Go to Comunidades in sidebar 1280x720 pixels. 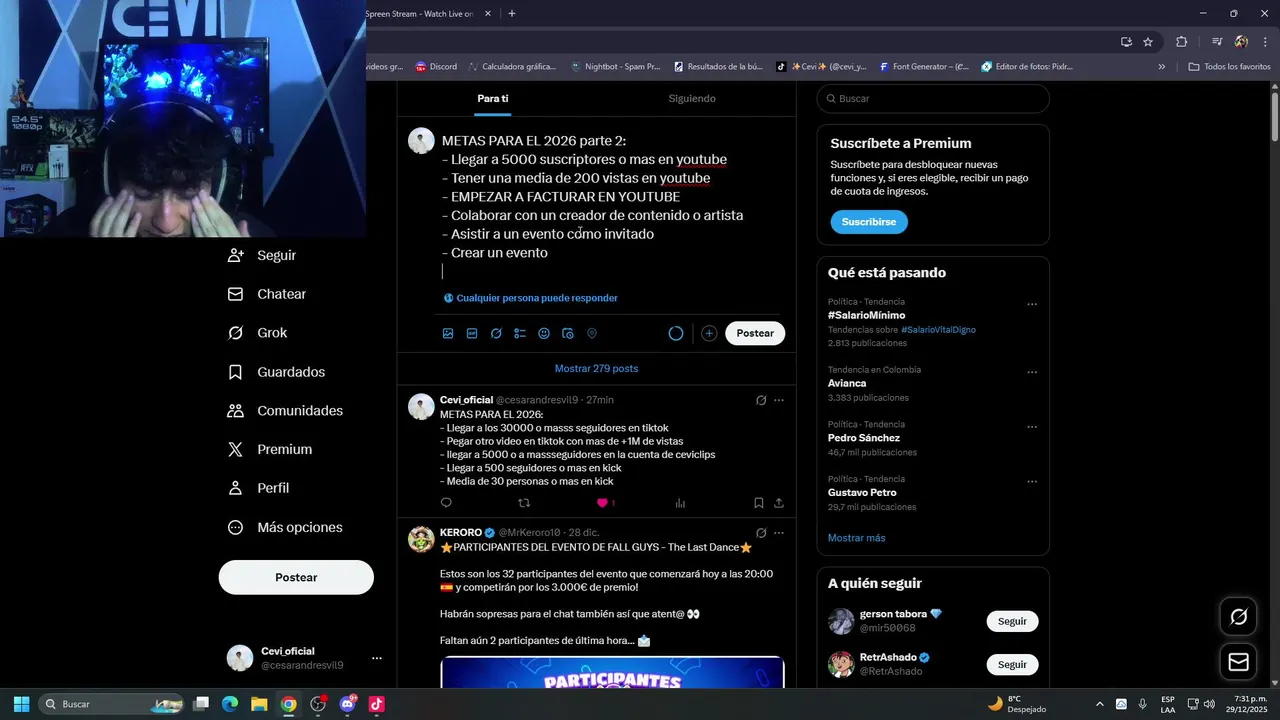[286, 411]
